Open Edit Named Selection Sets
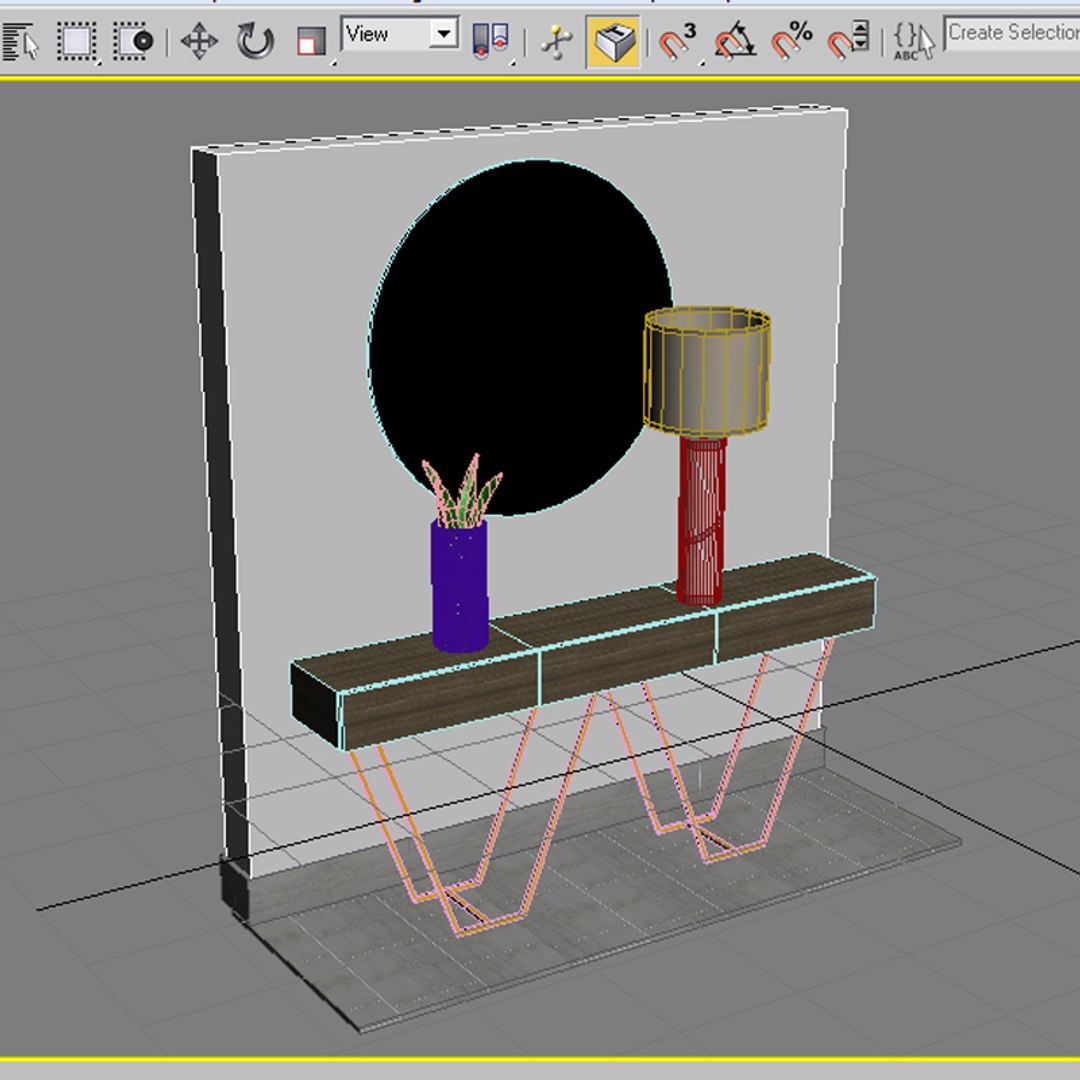Screen dimensions: 1080x1080 (913, 41)
